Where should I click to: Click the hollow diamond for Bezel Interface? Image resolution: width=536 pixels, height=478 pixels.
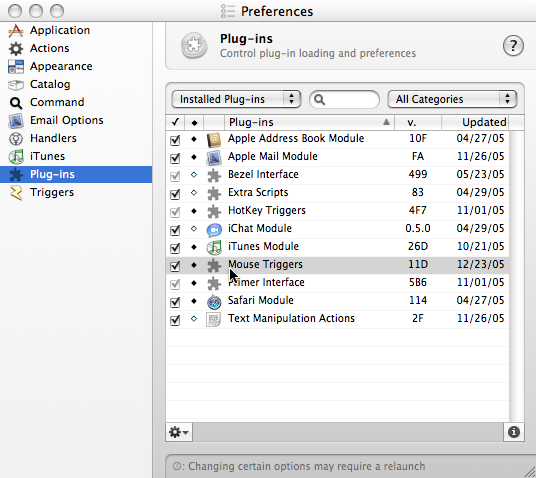(x=194, y=175)
